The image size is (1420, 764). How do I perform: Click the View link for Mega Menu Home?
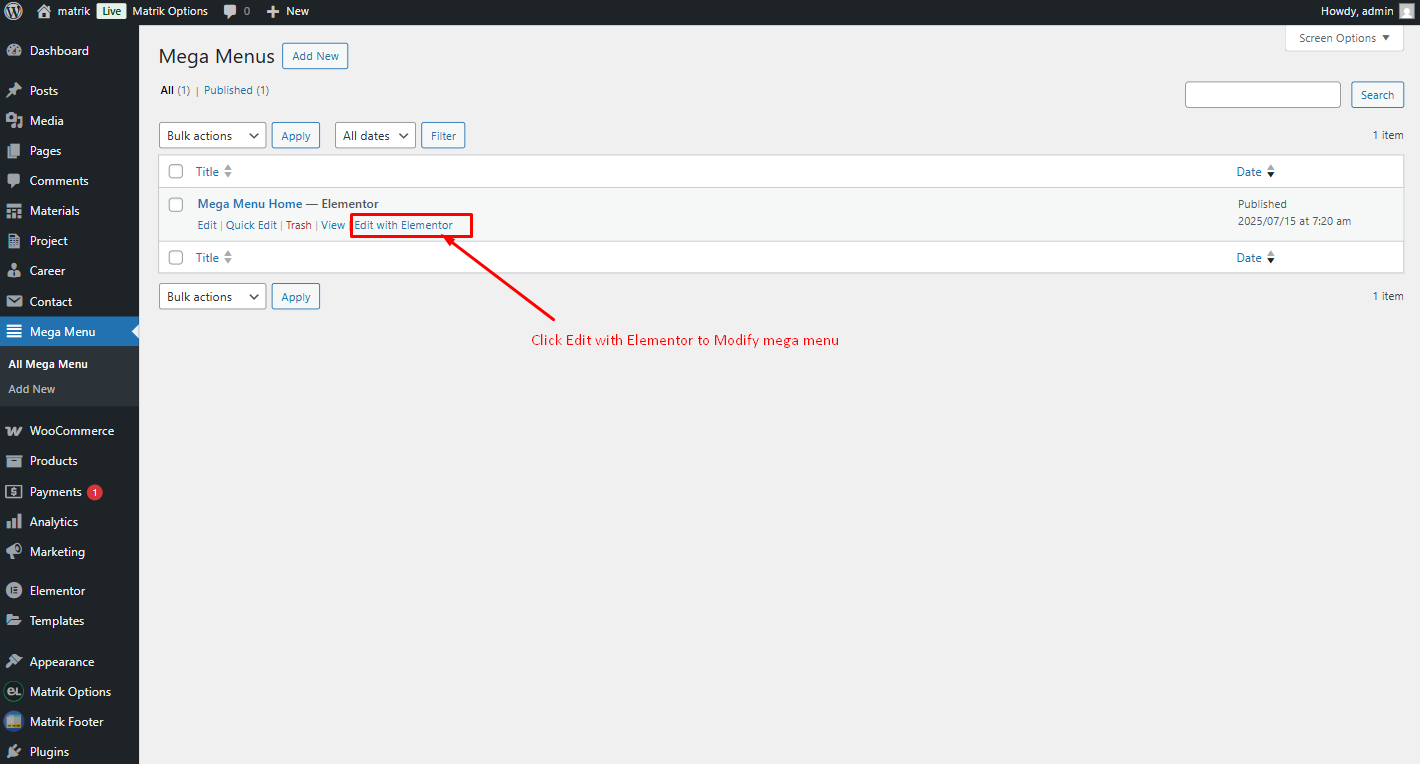coord(333,226)
